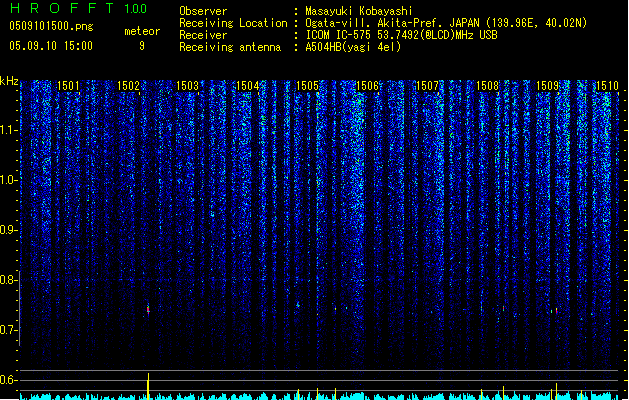Select the ICOM IC-575 receiver description
The height and width of the screenshot is (400, 629).
click(401, 35)
